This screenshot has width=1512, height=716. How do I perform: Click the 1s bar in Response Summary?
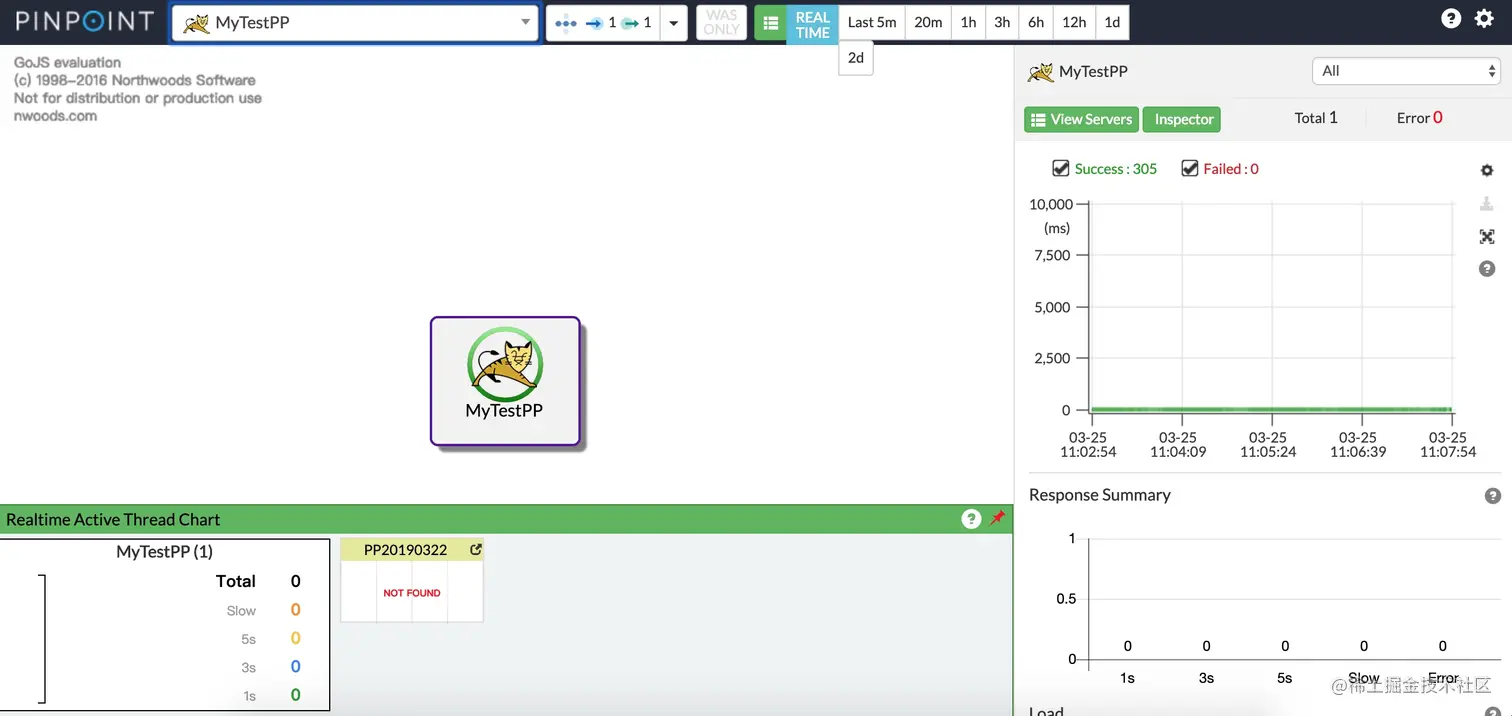point(1127,647)
